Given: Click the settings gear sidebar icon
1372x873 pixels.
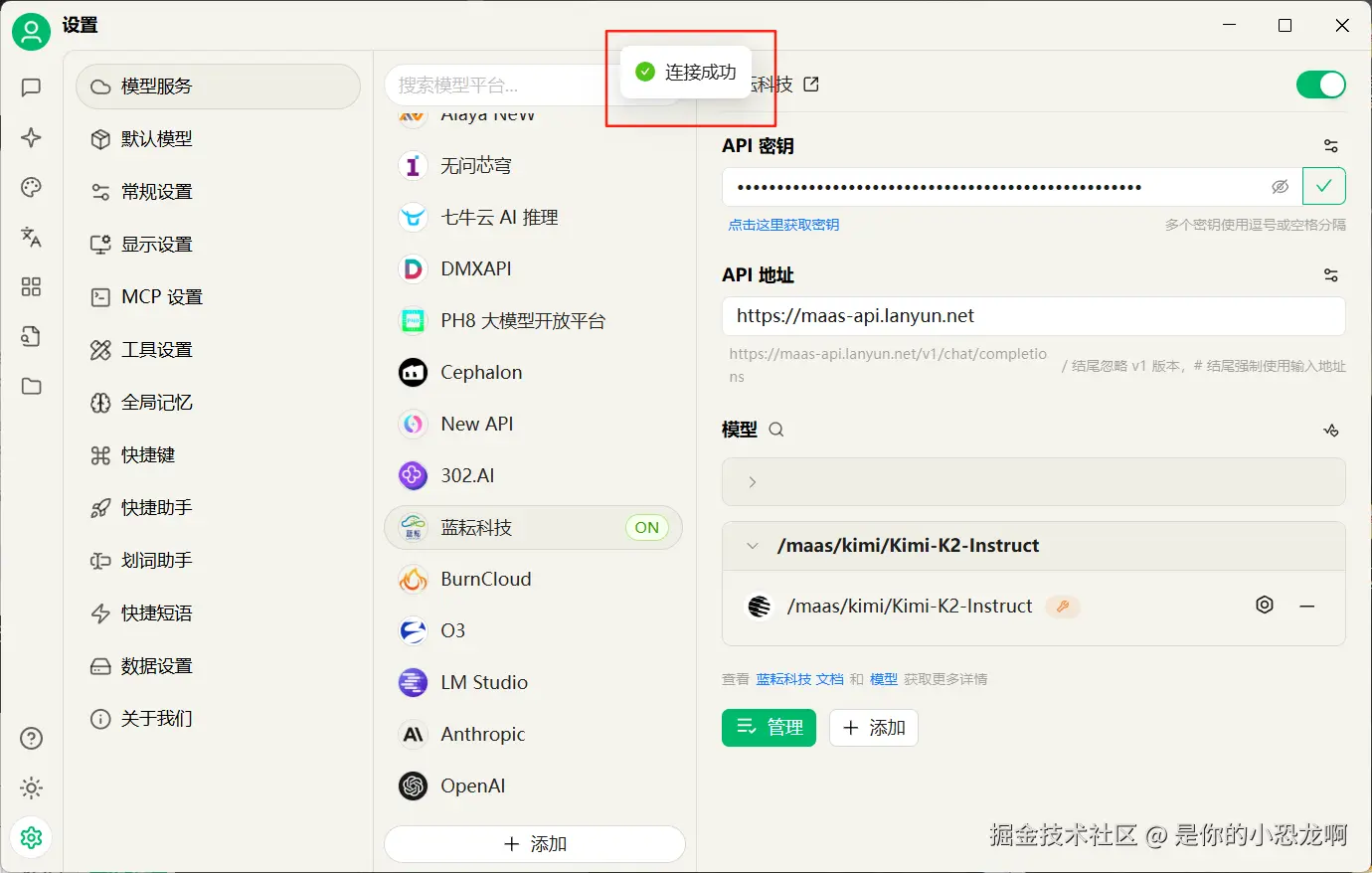Looking at the screenshot, I should pyautogui.click(x=31, y=837).
